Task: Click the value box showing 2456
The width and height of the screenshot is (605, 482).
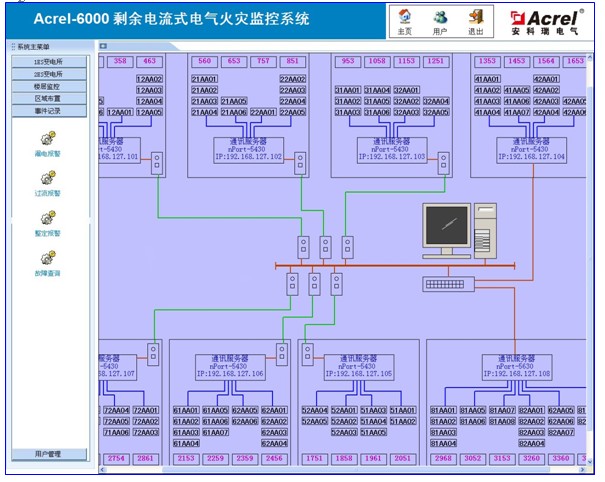Action: click(x=274, y=459)
